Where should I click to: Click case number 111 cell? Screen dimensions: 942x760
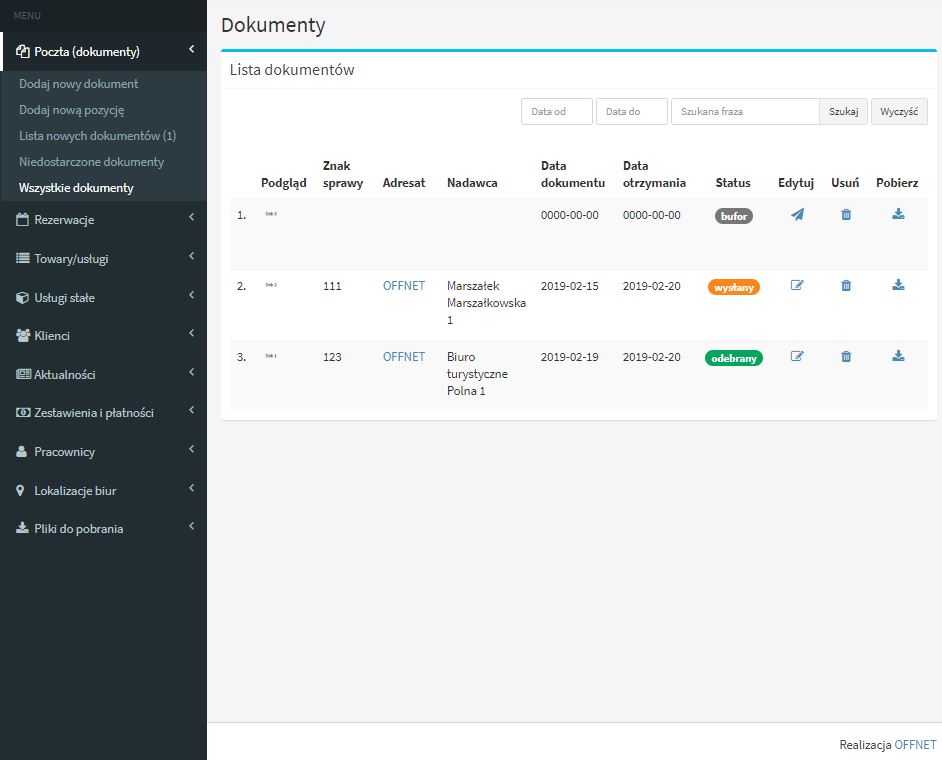(332, 286)
